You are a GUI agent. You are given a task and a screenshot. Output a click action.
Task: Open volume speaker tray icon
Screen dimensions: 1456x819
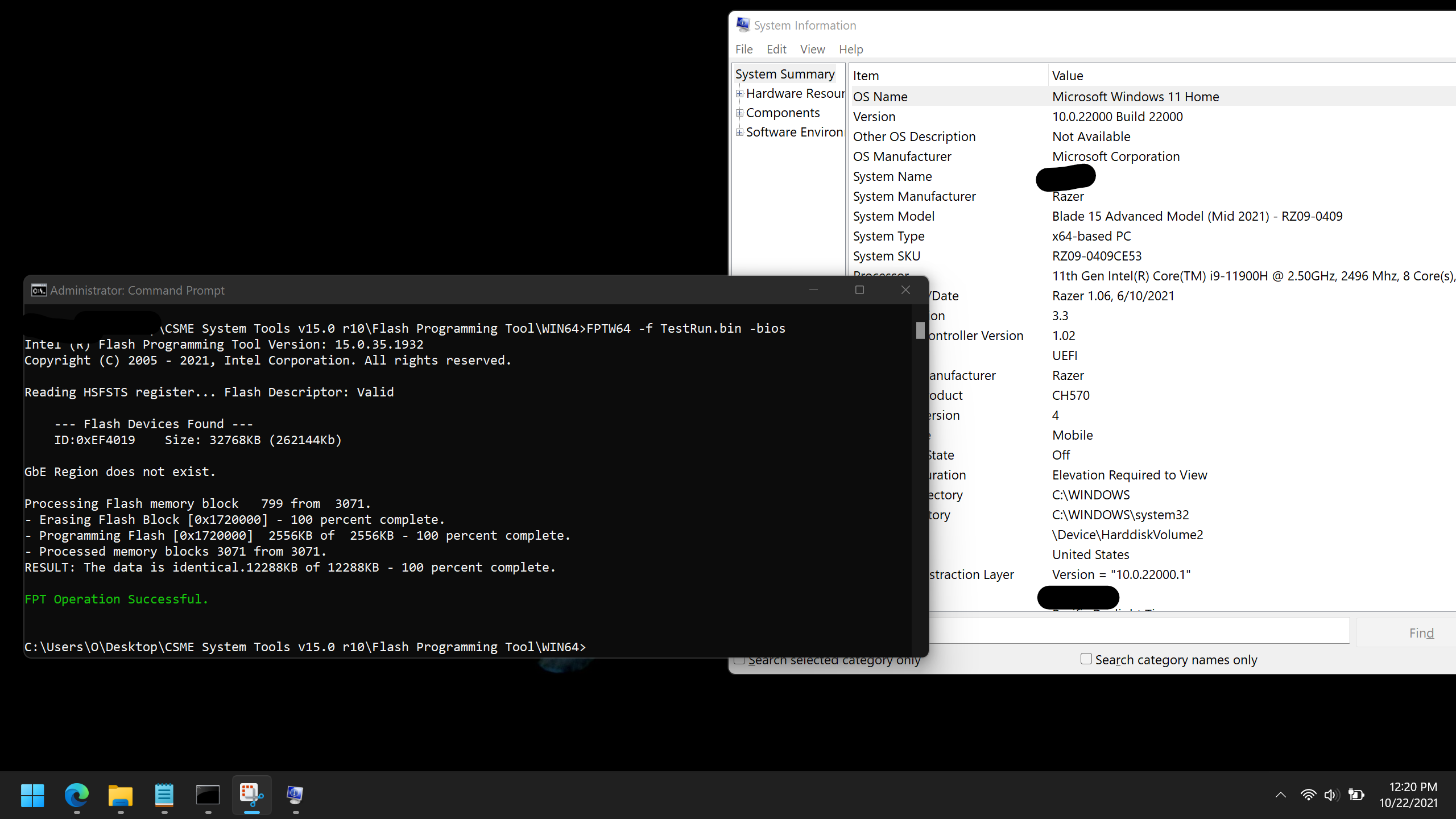1331,795
